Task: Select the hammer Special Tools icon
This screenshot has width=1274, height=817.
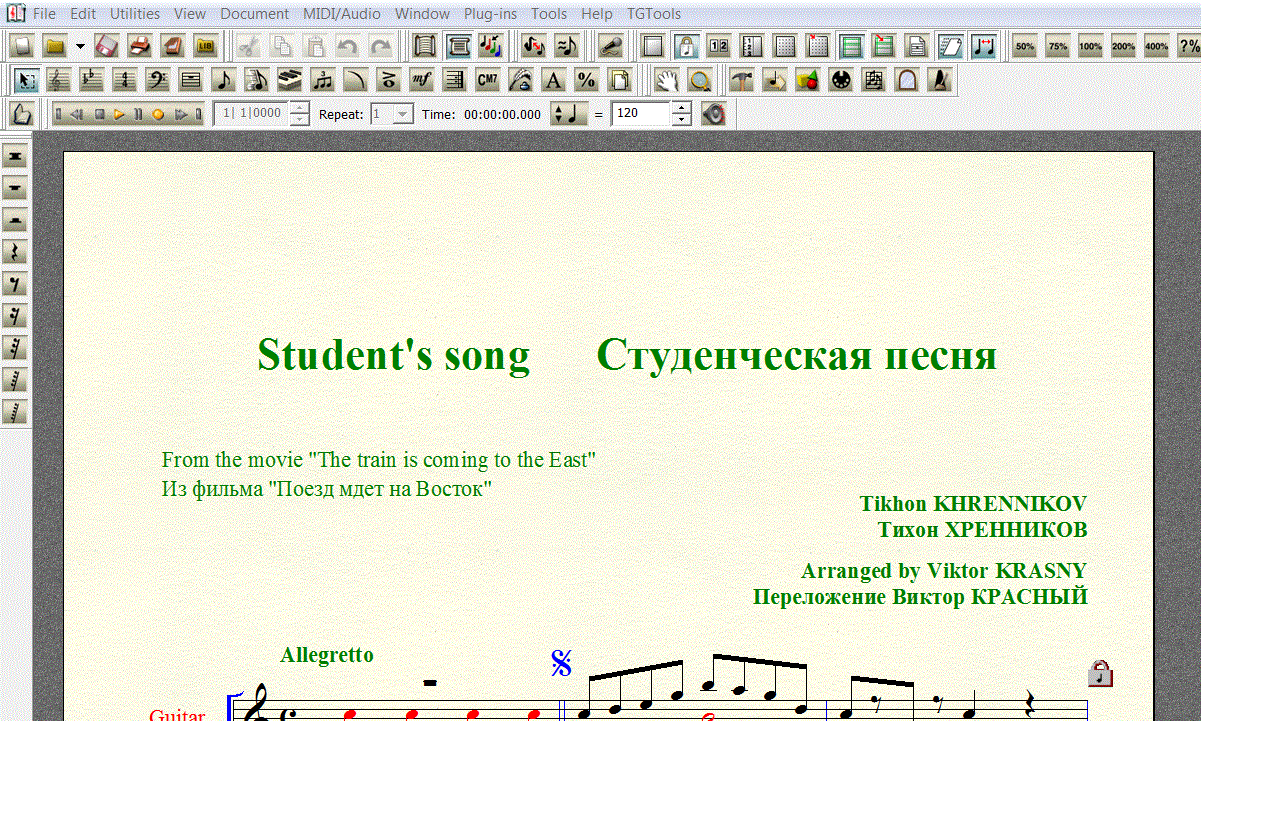Action: click(742, 80)
